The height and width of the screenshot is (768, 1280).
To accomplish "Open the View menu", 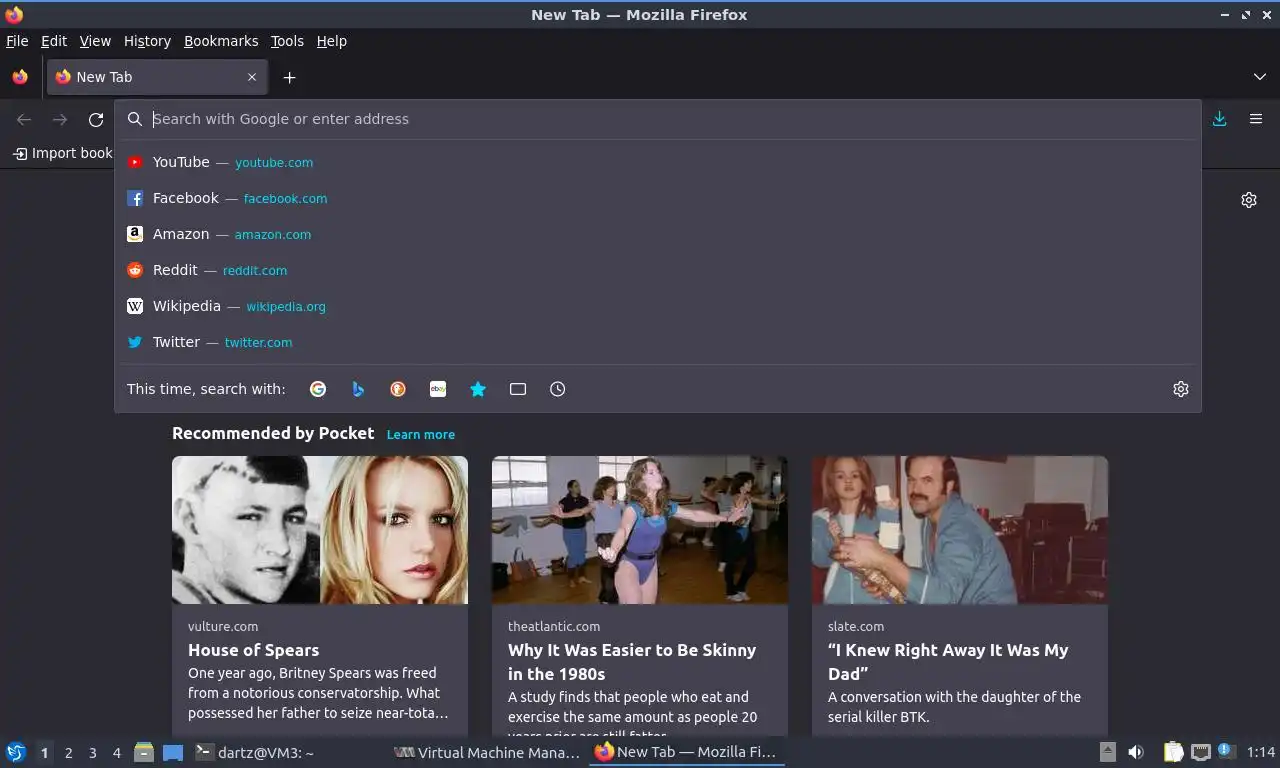I will [95, 41].
